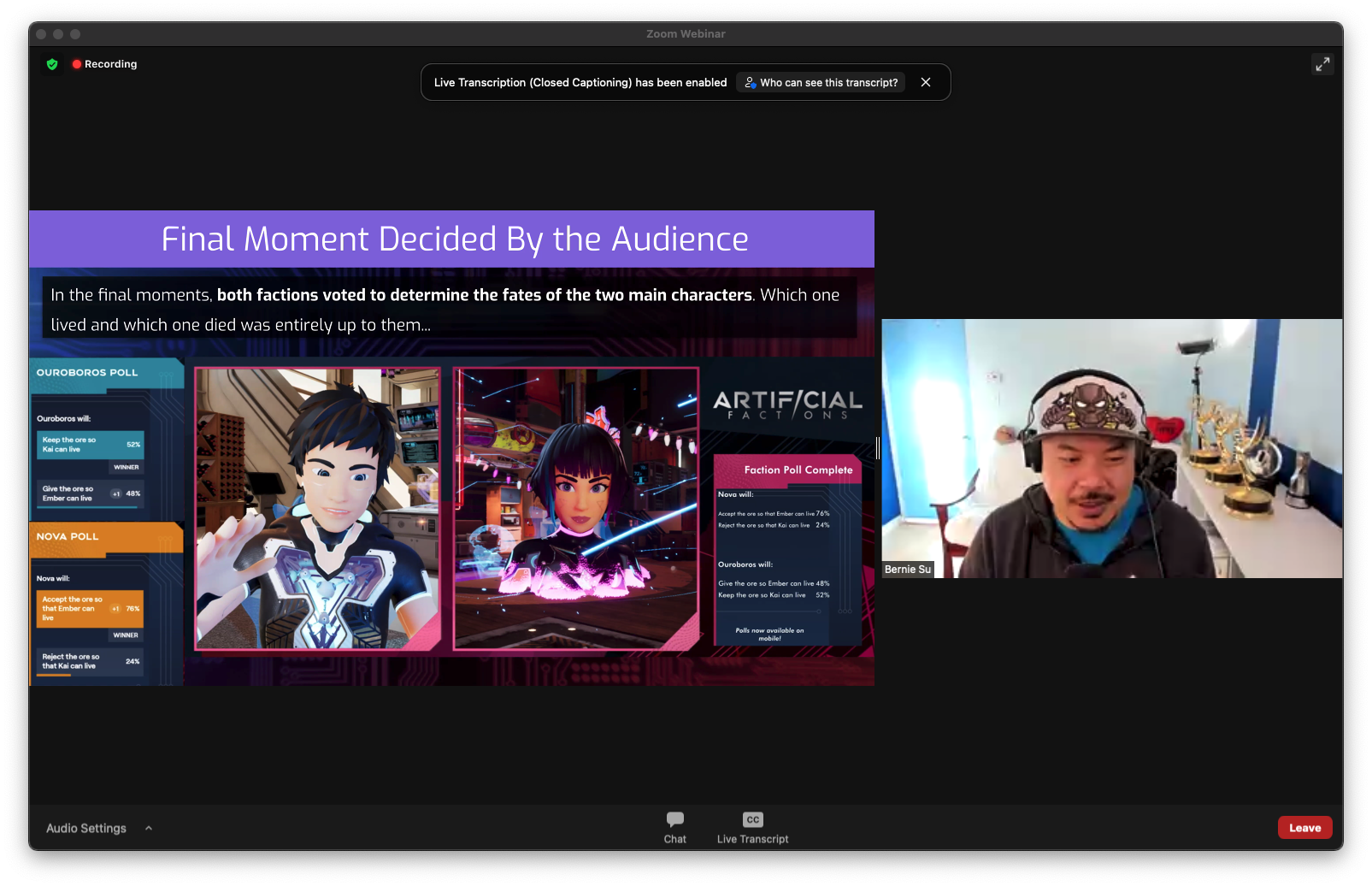Dismiss the Live Transcription notification
This screenshot has height=886, width=1372.
click(926, 82)
